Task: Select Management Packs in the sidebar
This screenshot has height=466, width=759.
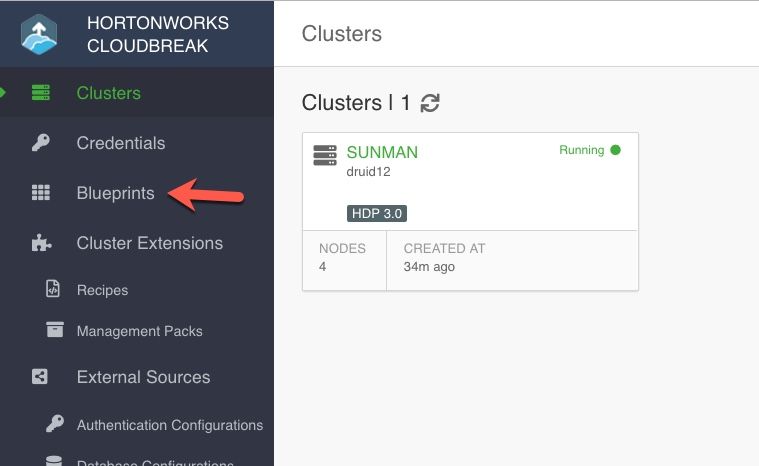Action: [139, 331]
